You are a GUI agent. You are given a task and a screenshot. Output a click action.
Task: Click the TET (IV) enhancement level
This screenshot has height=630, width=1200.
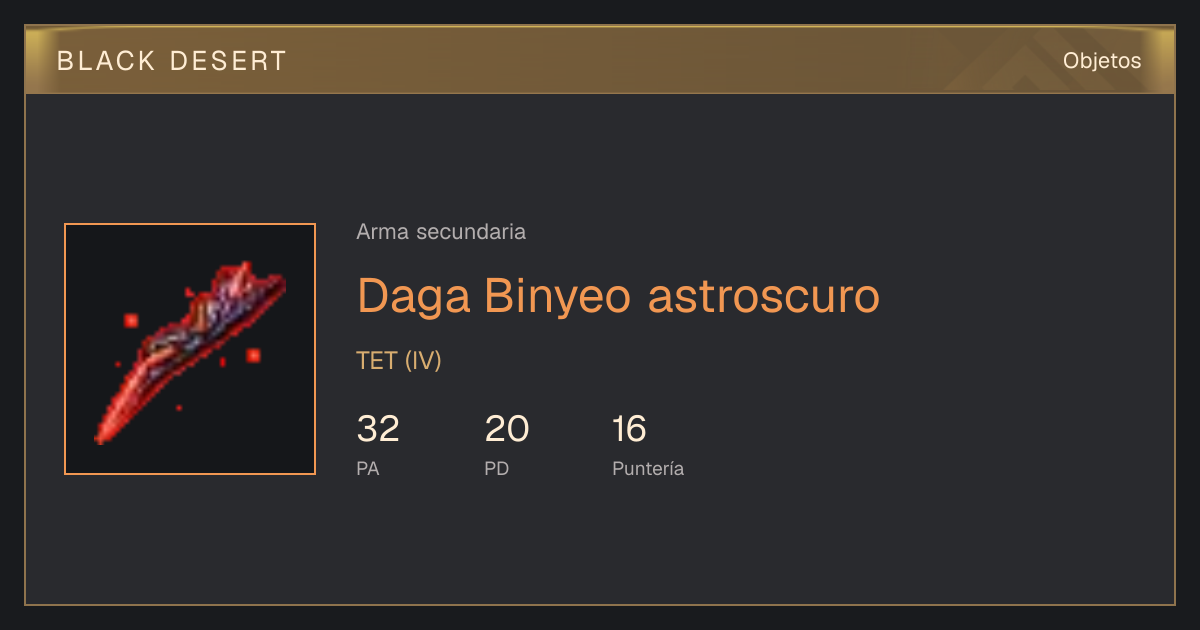coord(399,361)
